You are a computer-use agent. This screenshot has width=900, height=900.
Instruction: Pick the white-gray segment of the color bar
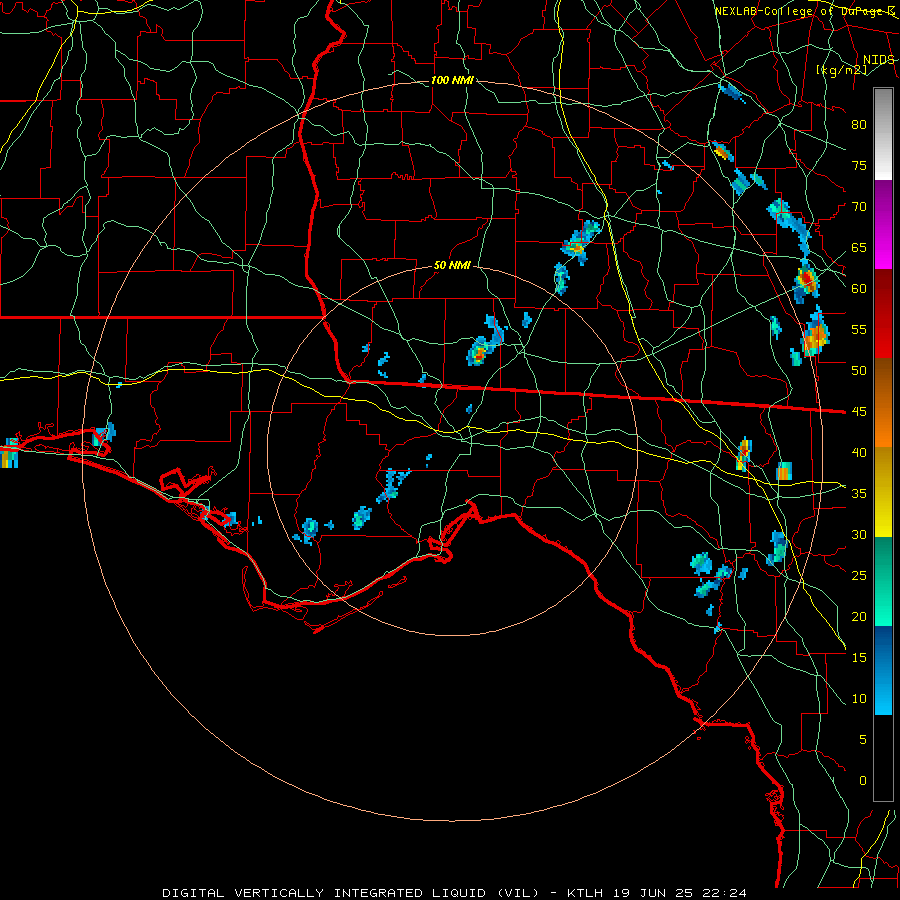[x=883, y=134]
